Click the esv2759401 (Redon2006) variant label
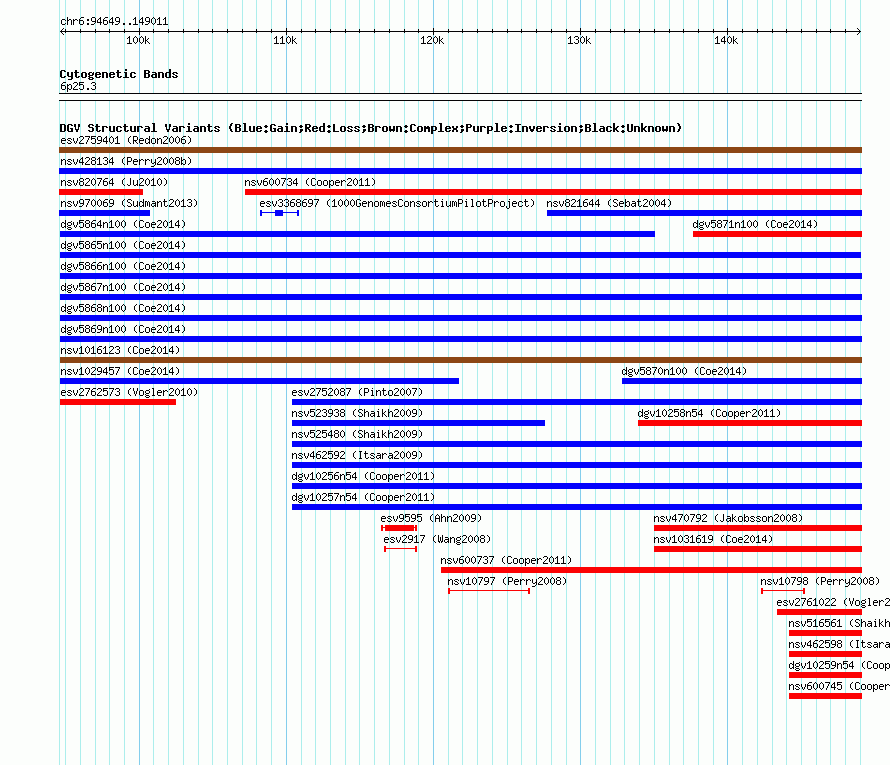890x765 pixels. (x=126, y=140)
